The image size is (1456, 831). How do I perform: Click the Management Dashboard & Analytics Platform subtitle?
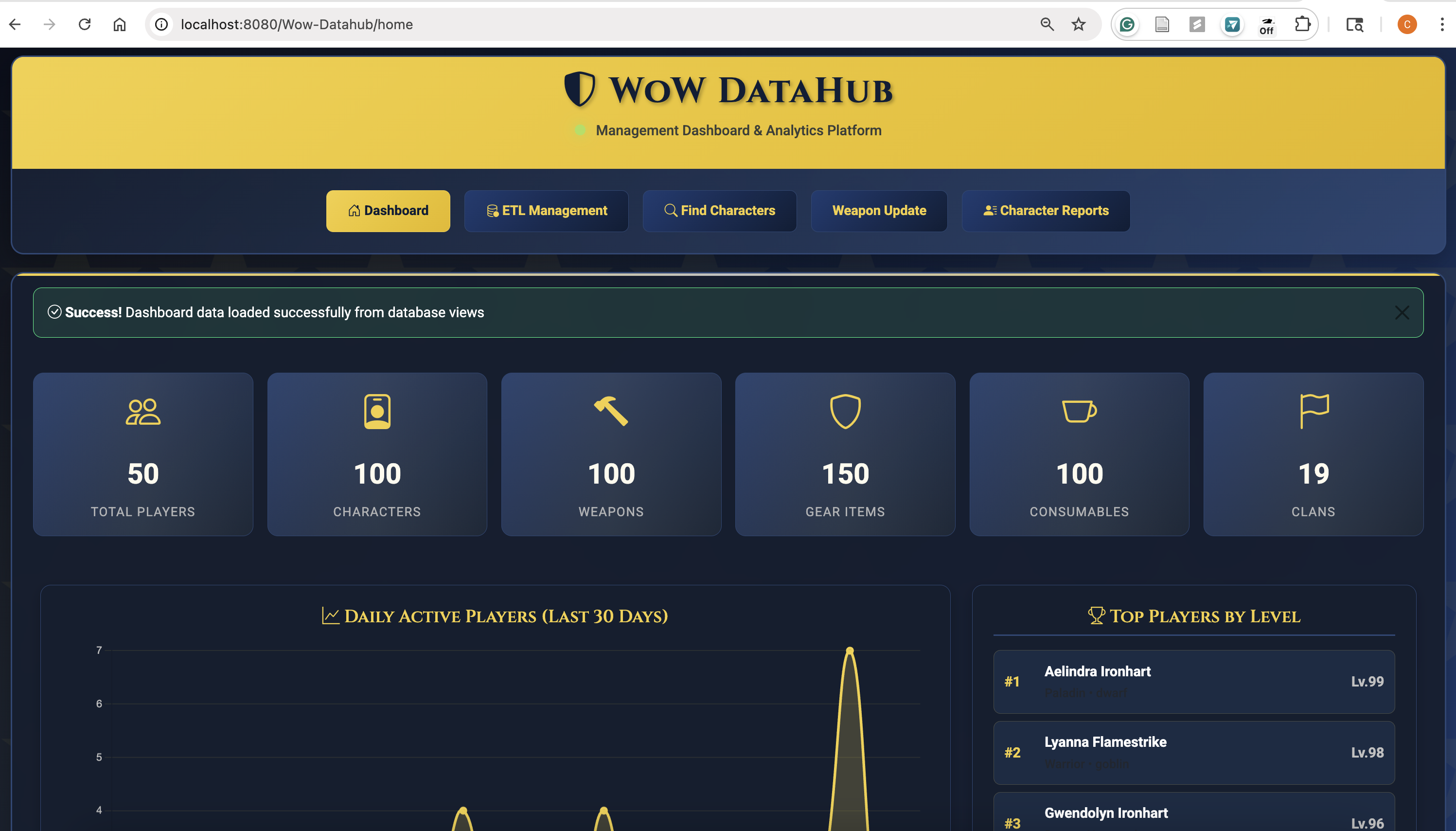[x=739, y=131]
